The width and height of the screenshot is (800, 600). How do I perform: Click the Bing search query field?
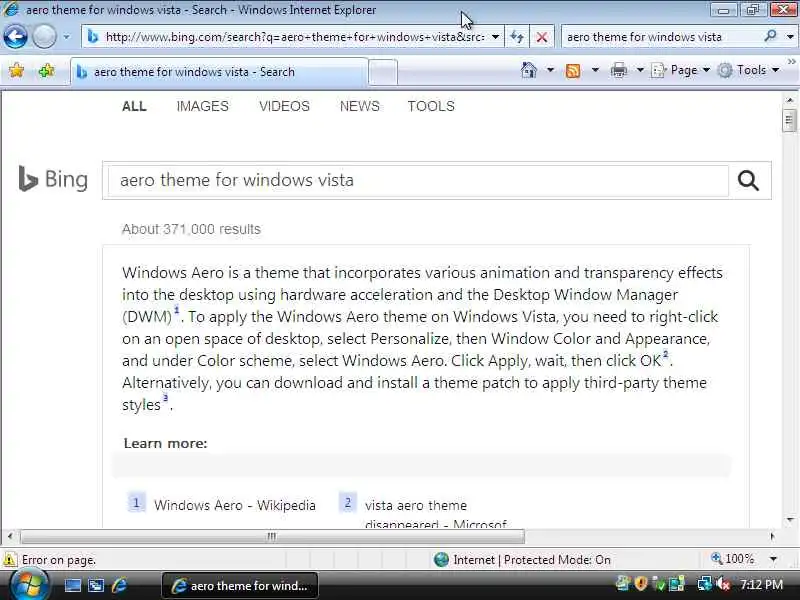tap(418, 181)
